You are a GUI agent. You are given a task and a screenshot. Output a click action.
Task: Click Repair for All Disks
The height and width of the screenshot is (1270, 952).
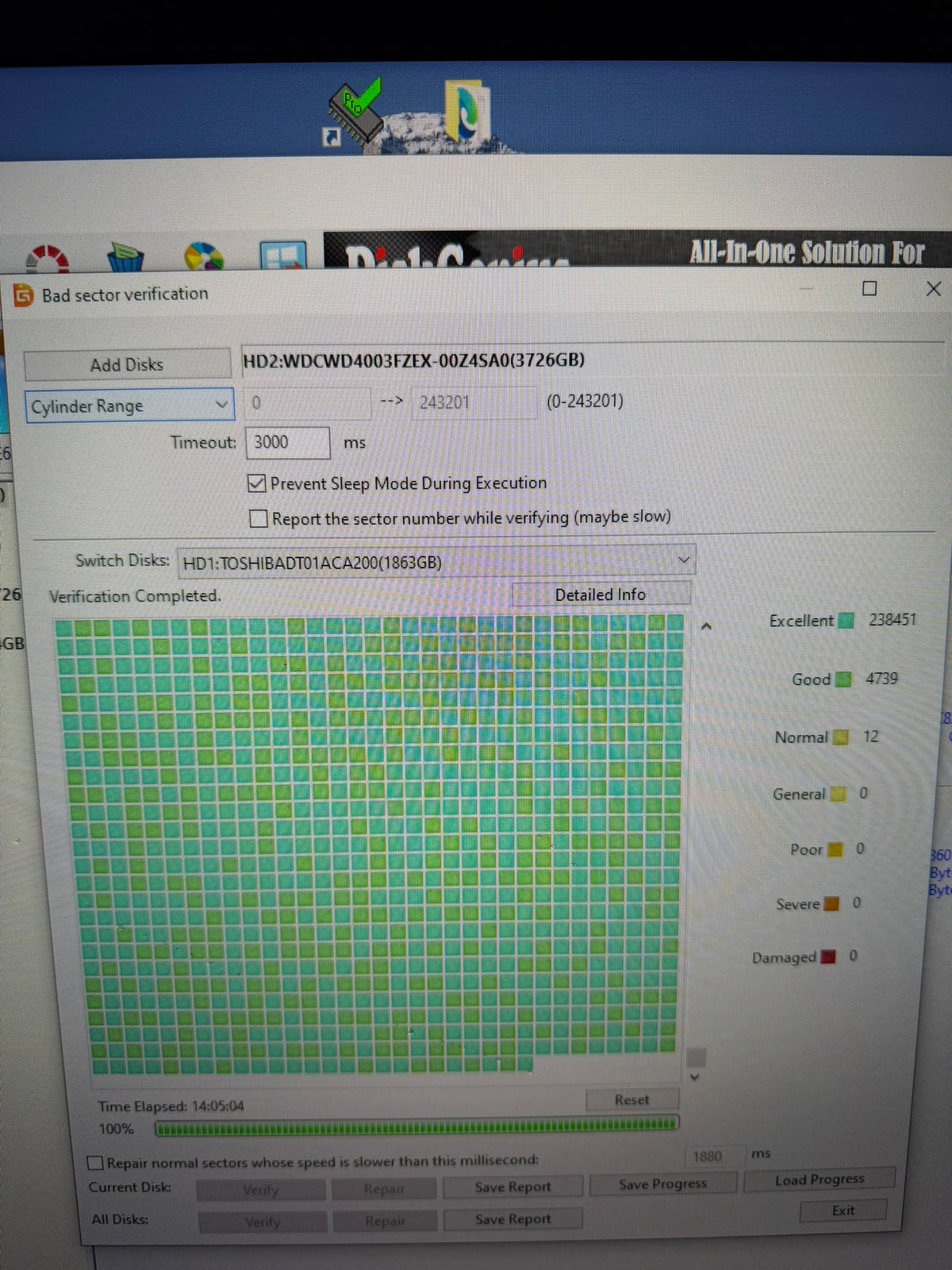386,1221
